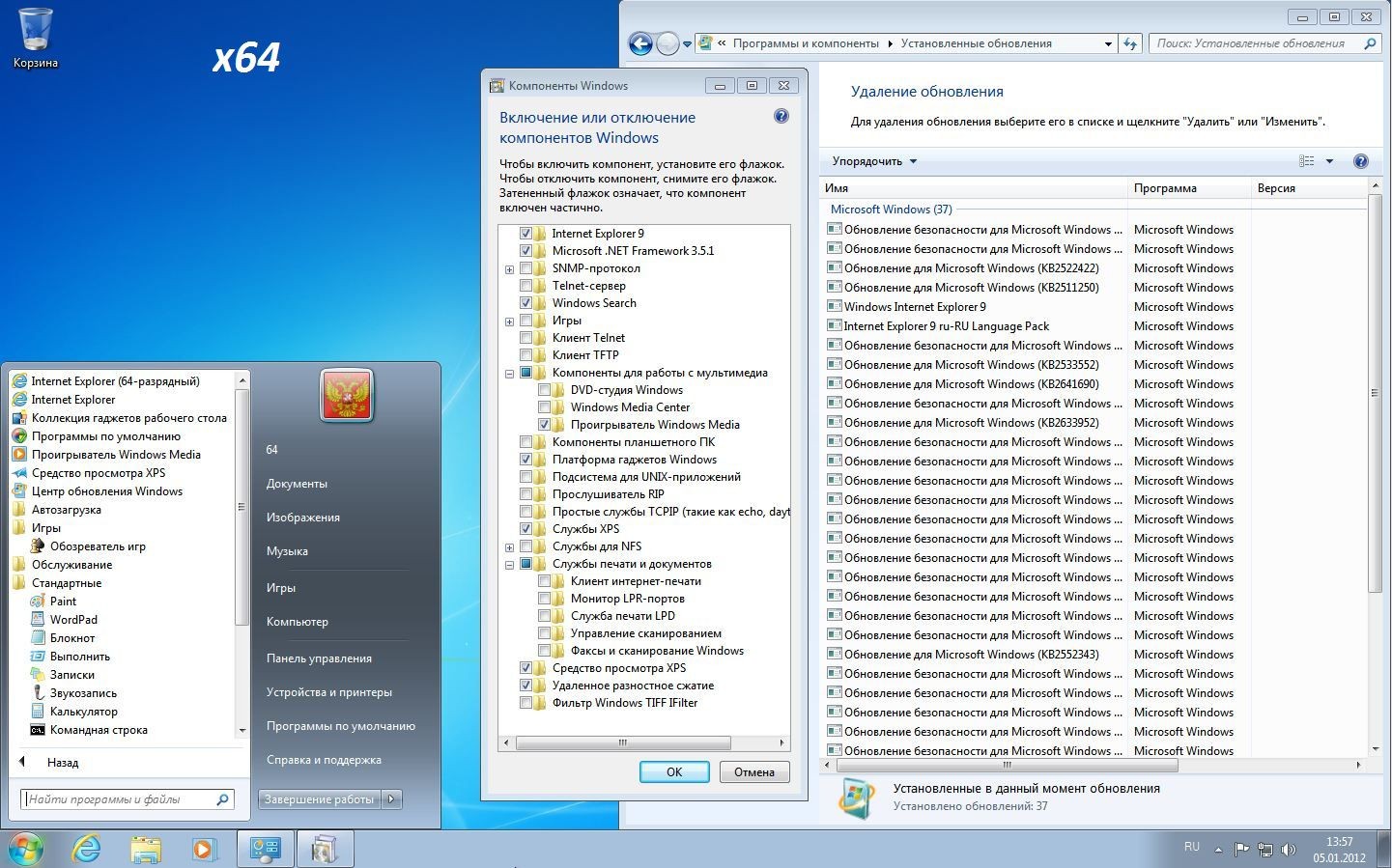Open Компьютер from Start menu right pane
The height and width of the screenshot is (868, 1392).
click(298, 622)
